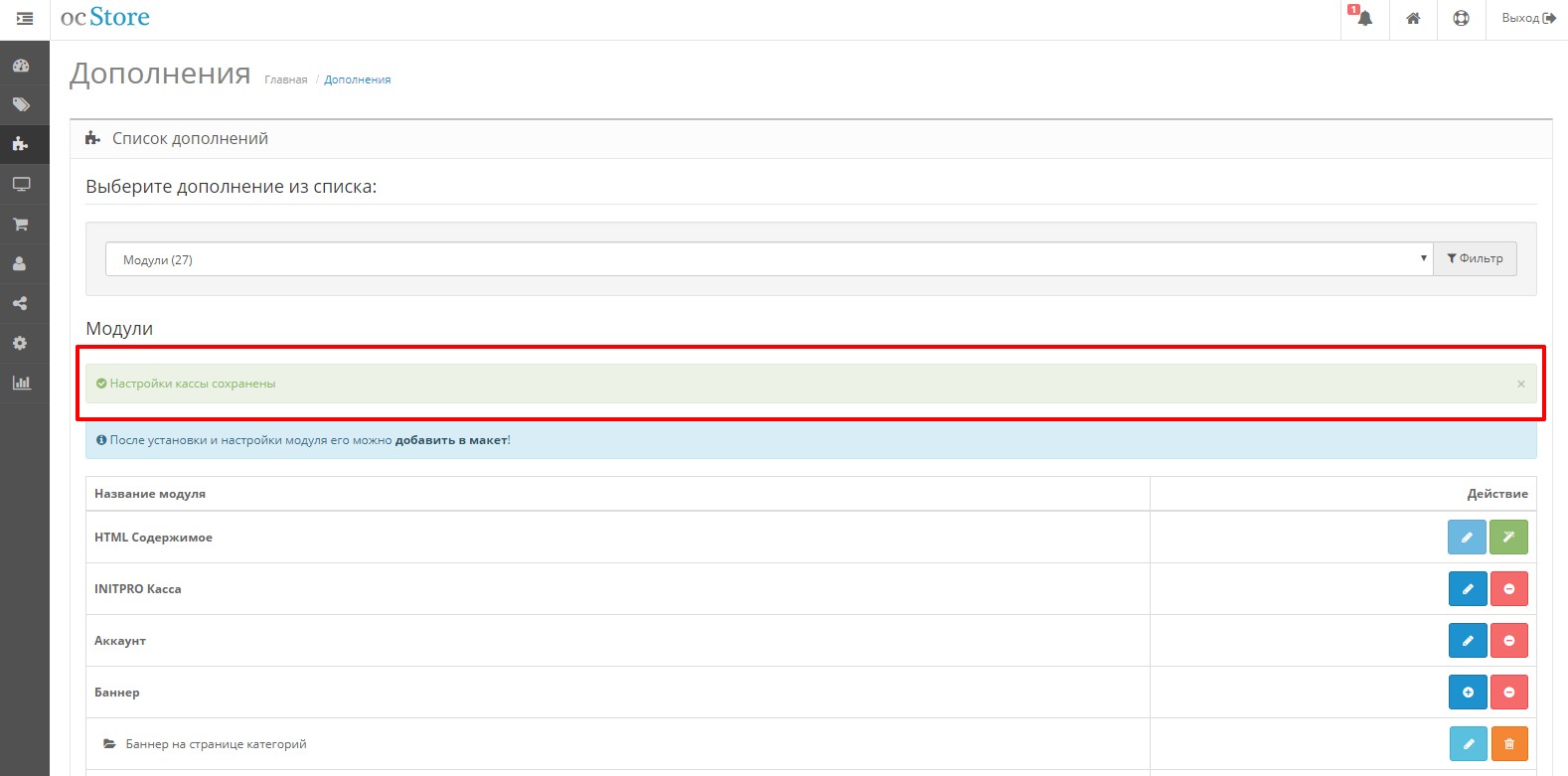Screen dimensions: 1568x776
Task: Open the Extensions puzzle sidebar icon
Action: tap(21, 144)
